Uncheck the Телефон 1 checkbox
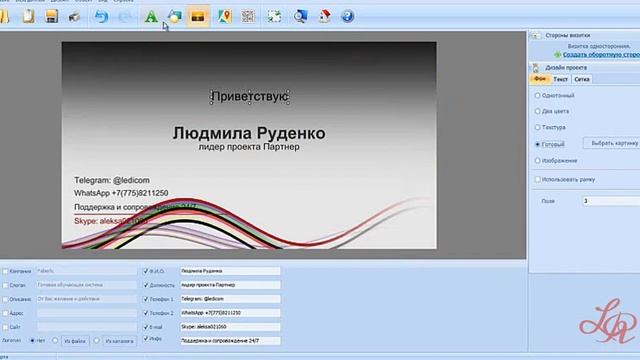The image size is (640, 360). [x=146, y=299]
